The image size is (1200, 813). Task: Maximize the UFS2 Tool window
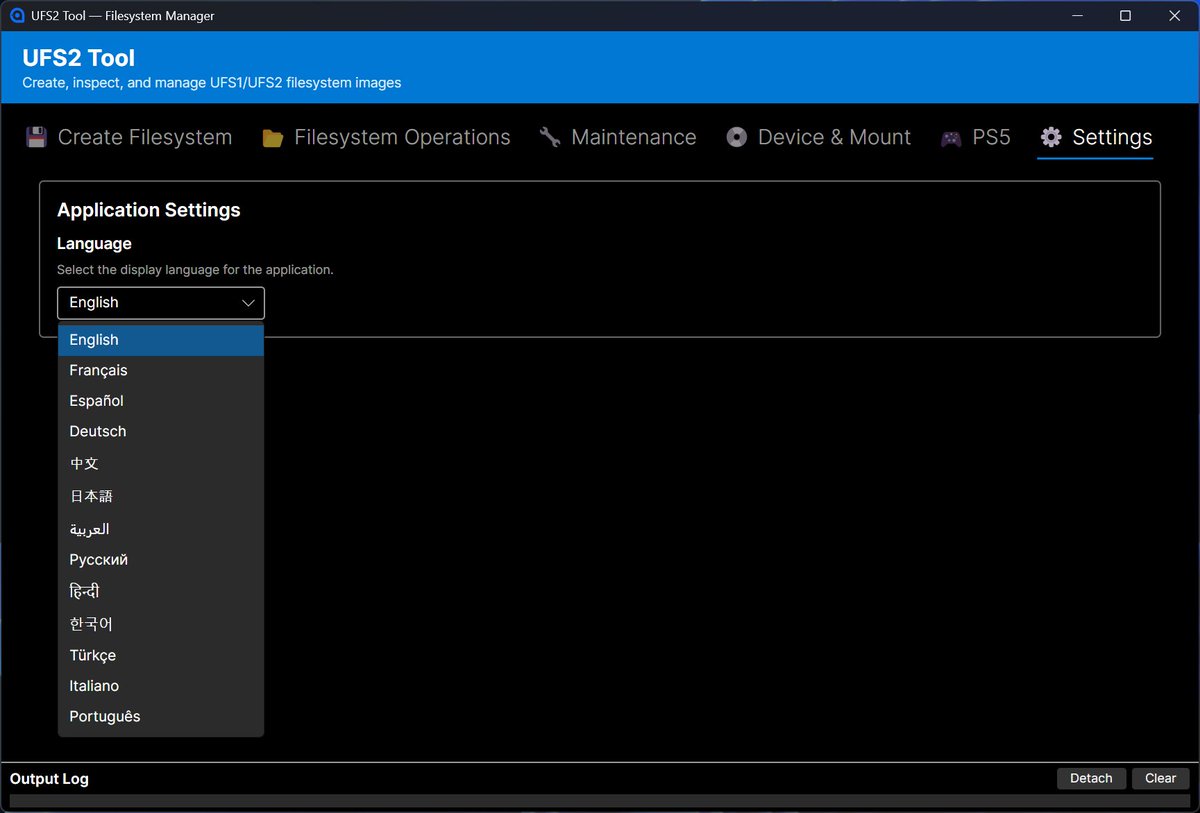(x=1125, y=16)
